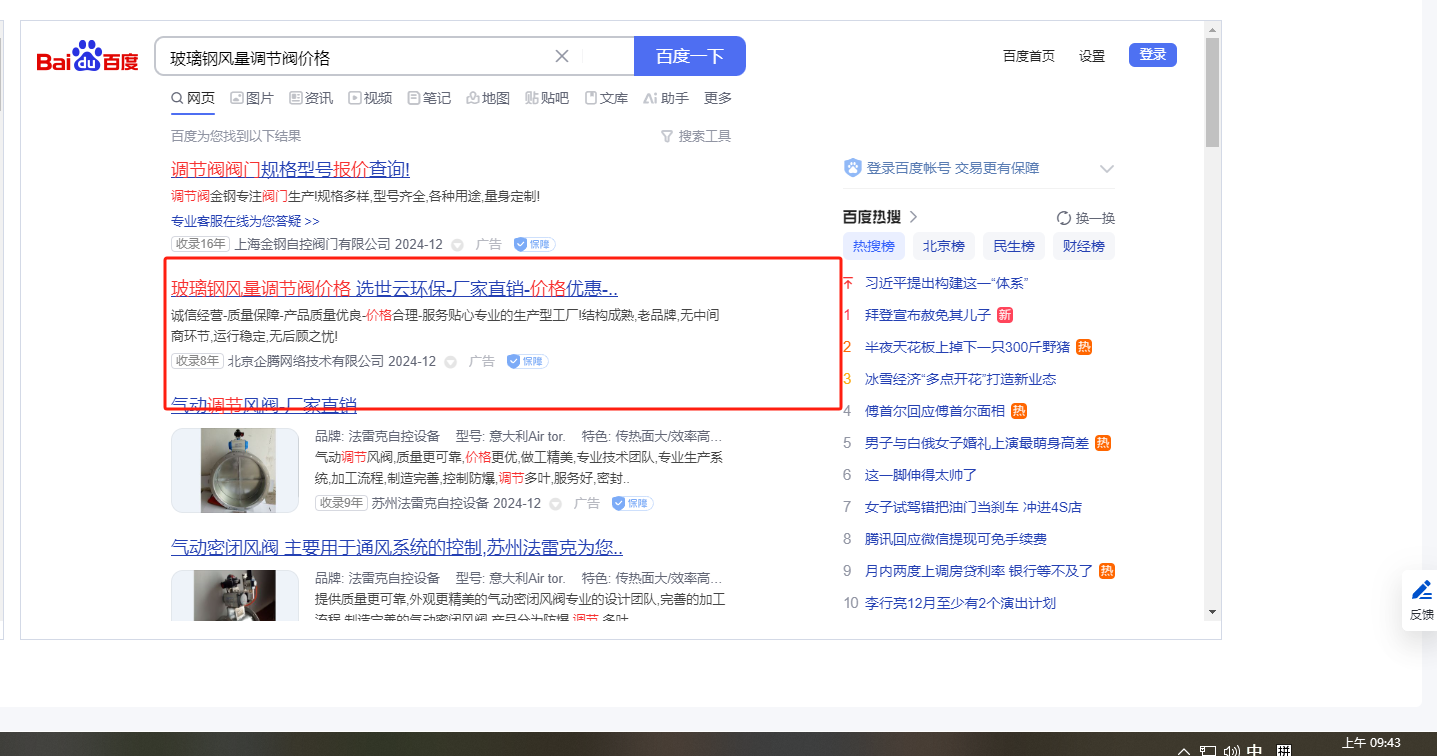Expand the 登录百度帐号 panel chevron
This screenshot has width=1437, height=756.
tap(1106, 168)
